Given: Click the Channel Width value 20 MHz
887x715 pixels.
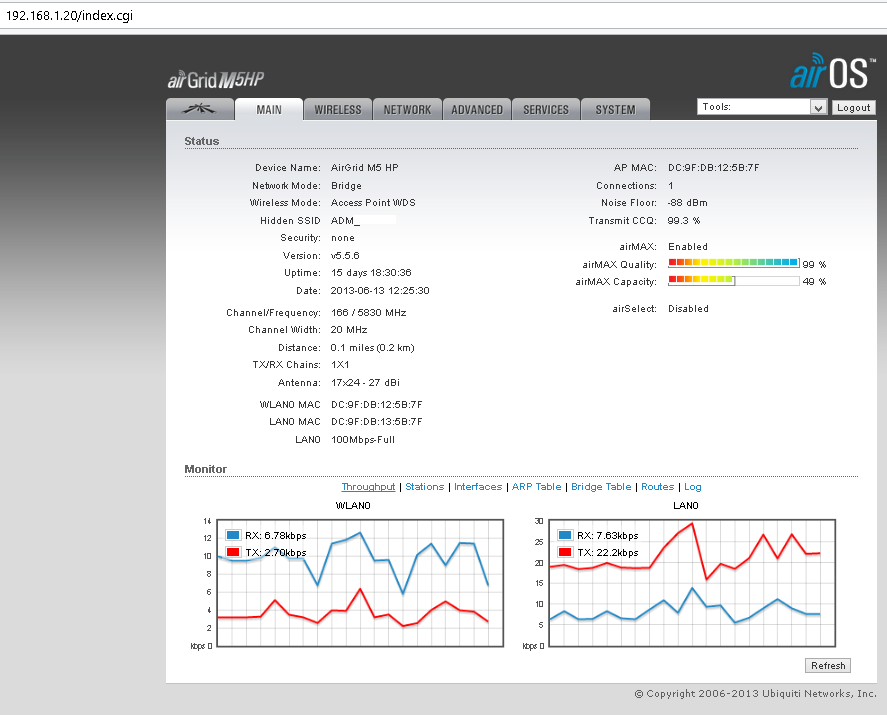Looking at the screenshot, I should [349, 330].
